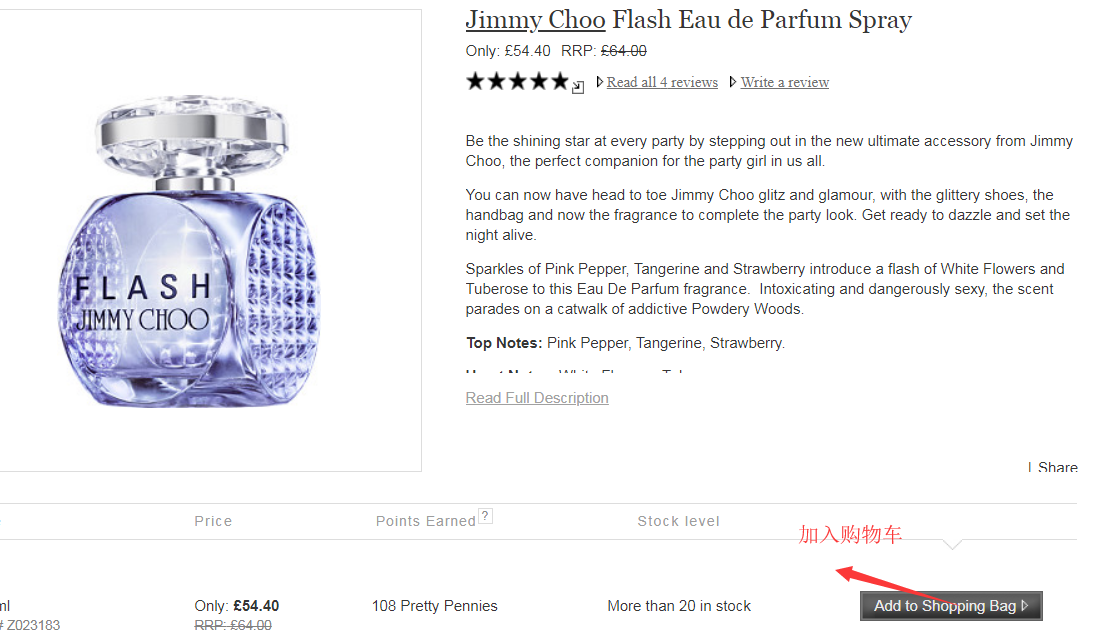Click the question mark help icon by Points Earned
1109x634 pixels.
[485, 517]
